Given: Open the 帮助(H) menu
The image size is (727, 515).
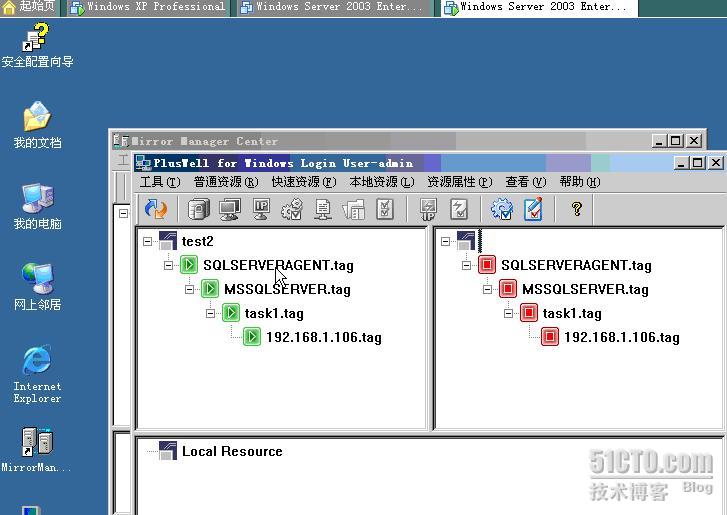Looking at the screenshot, I should pos(580,182).
